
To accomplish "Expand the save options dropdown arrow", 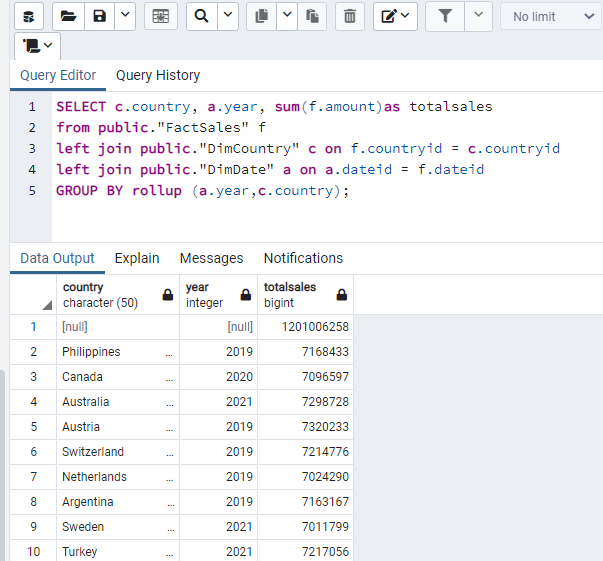I will [x=125, y=16].
